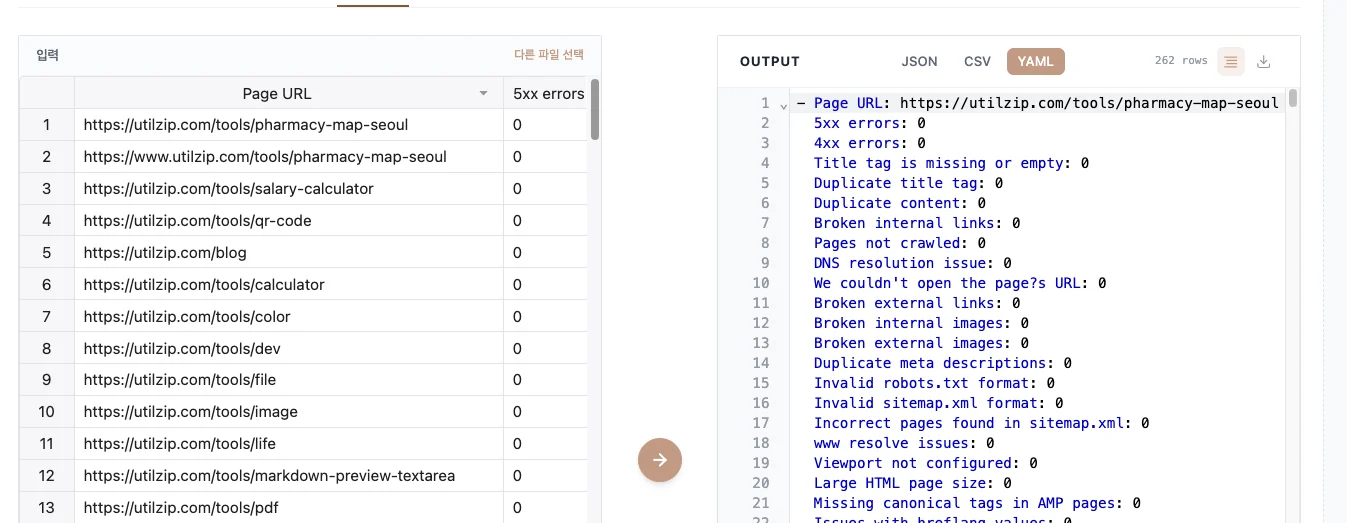Click YAML line 'Pages not crawled: 0'
The image size is (1347, 523).
[x=899, y=243]
